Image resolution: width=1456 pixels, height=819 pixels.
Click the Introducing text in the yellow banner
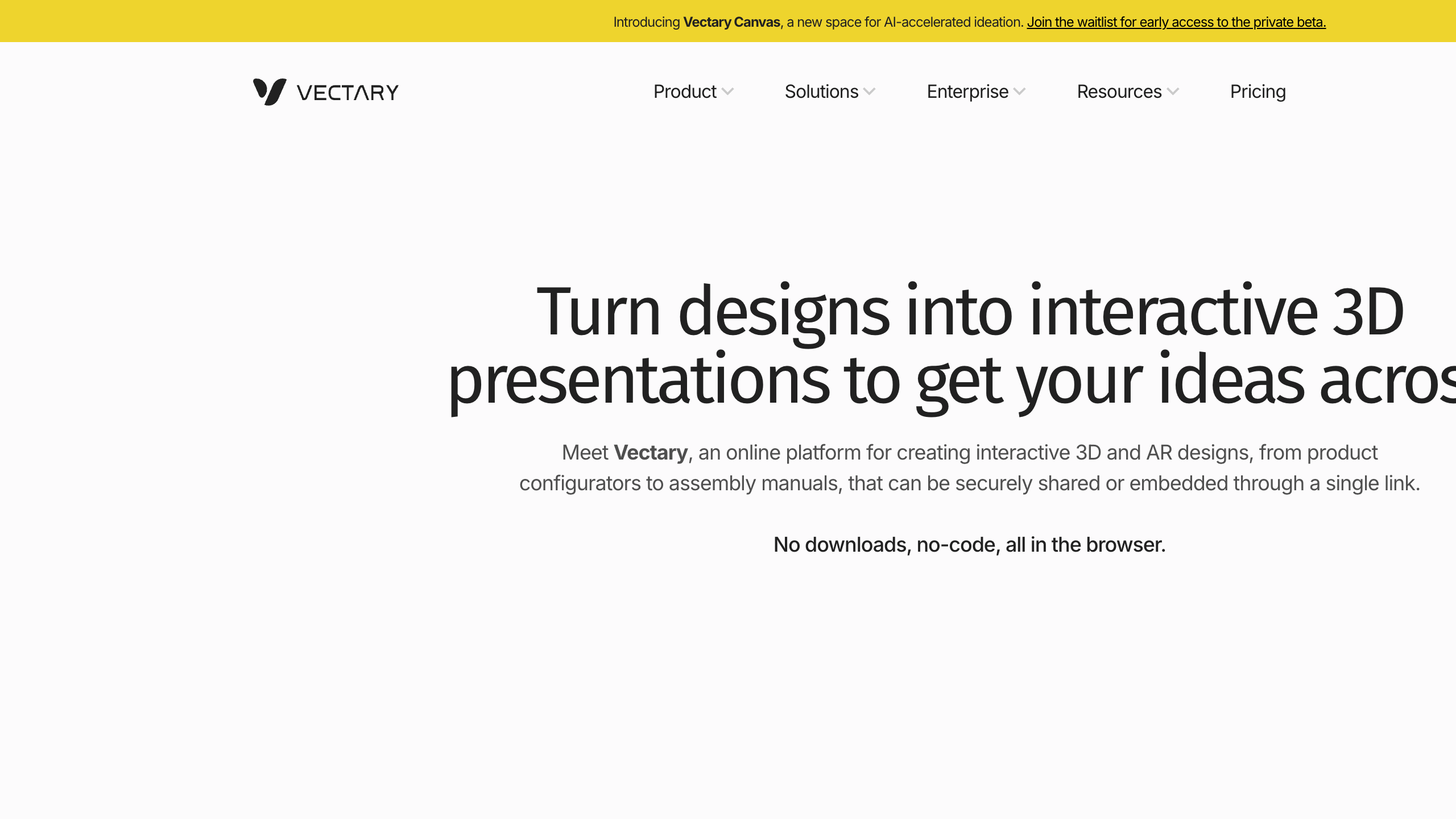pyautogui.click(x=647, y=22)
